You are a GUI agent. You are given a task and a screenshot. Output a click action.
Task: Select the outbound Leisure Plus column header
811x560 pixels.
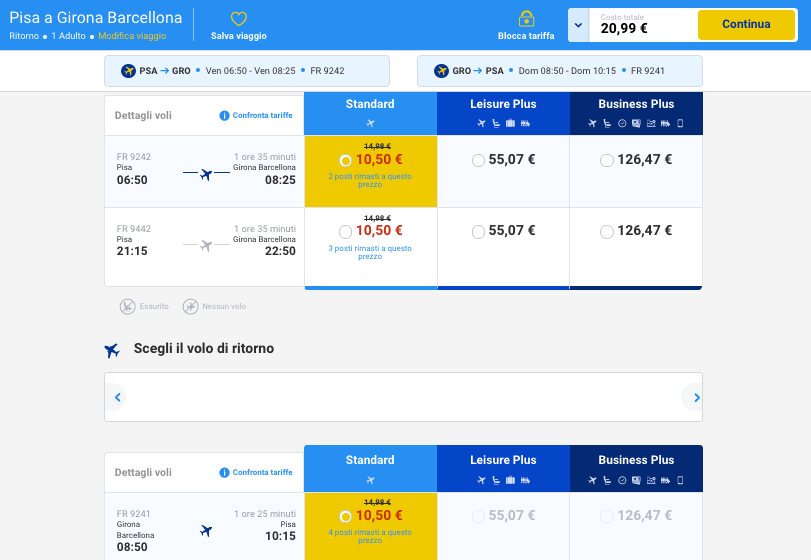tap(503, 113)
